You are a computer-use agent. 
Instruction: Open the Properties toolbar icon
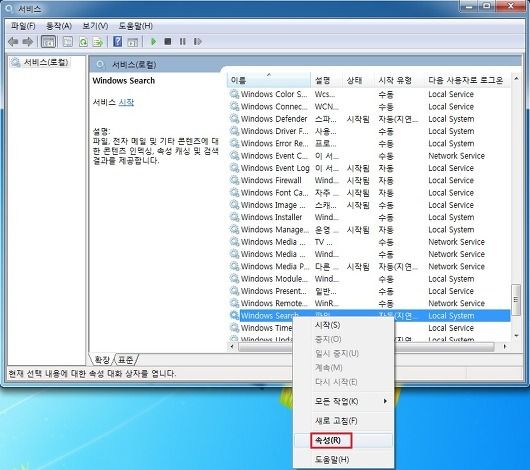[68, 42]
